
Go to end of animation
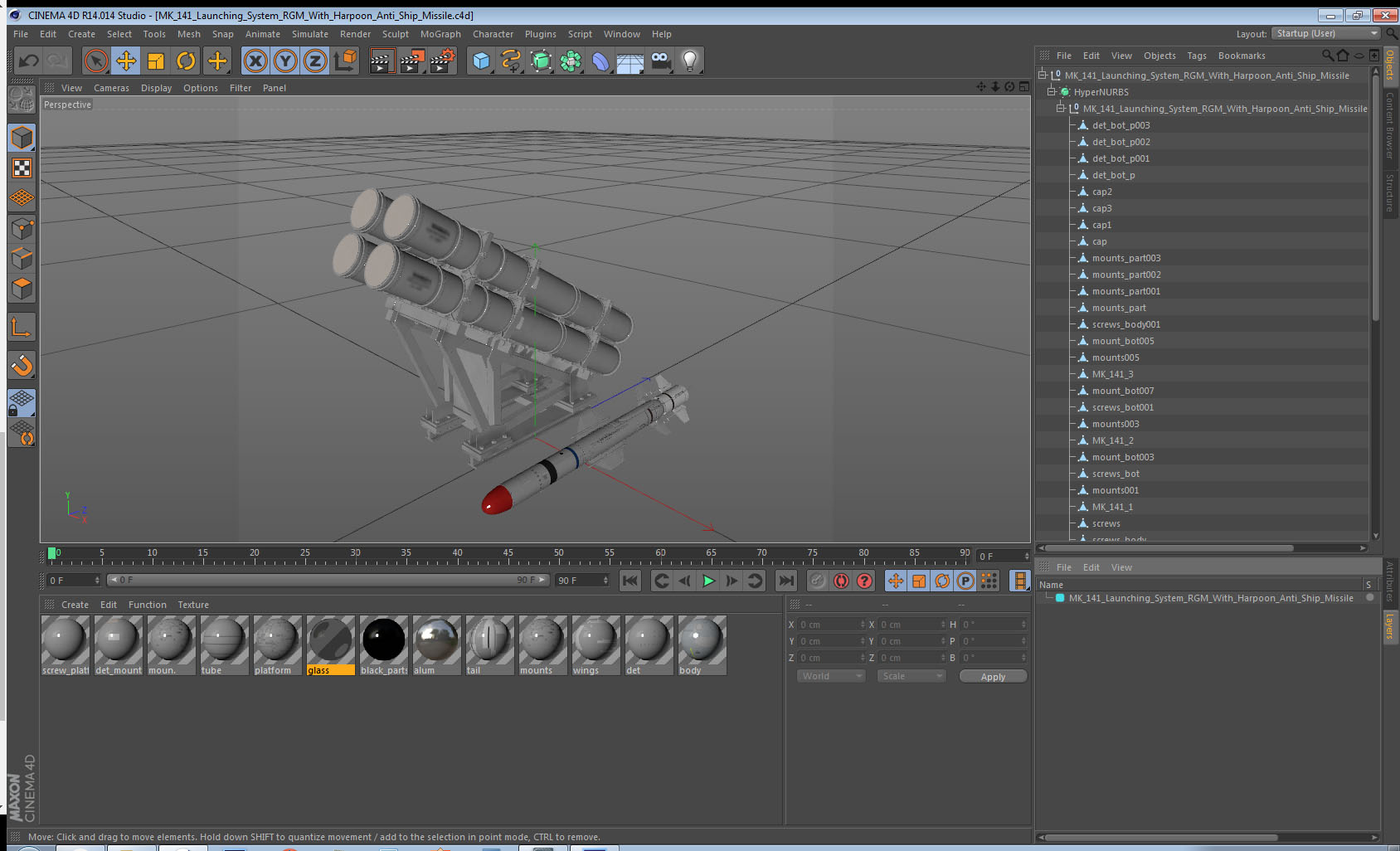[786, 581]
